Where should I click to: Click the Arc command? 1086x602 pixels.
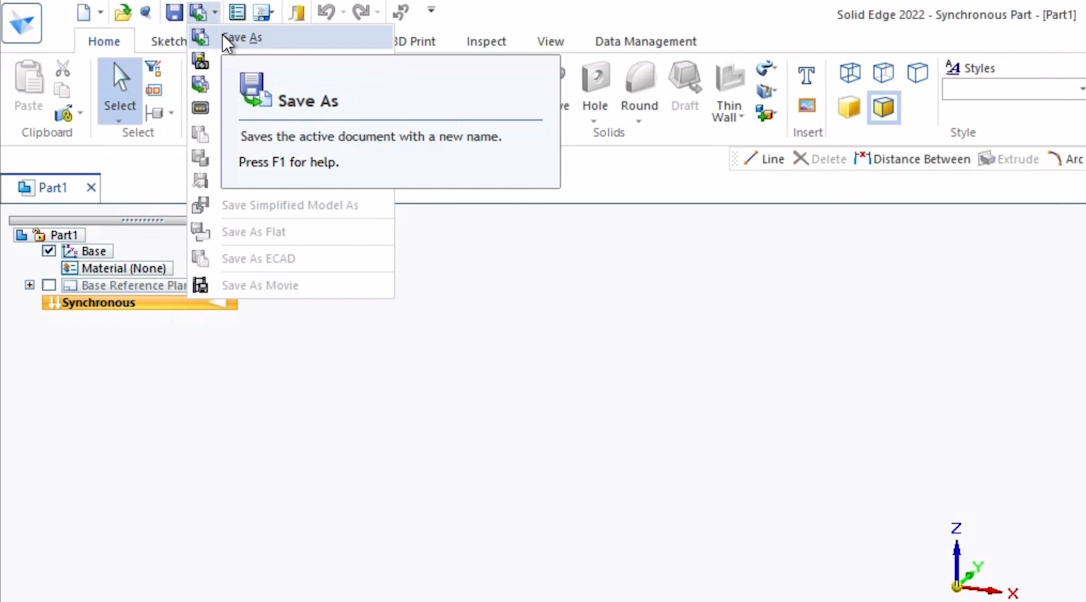tap(1065, 159)
